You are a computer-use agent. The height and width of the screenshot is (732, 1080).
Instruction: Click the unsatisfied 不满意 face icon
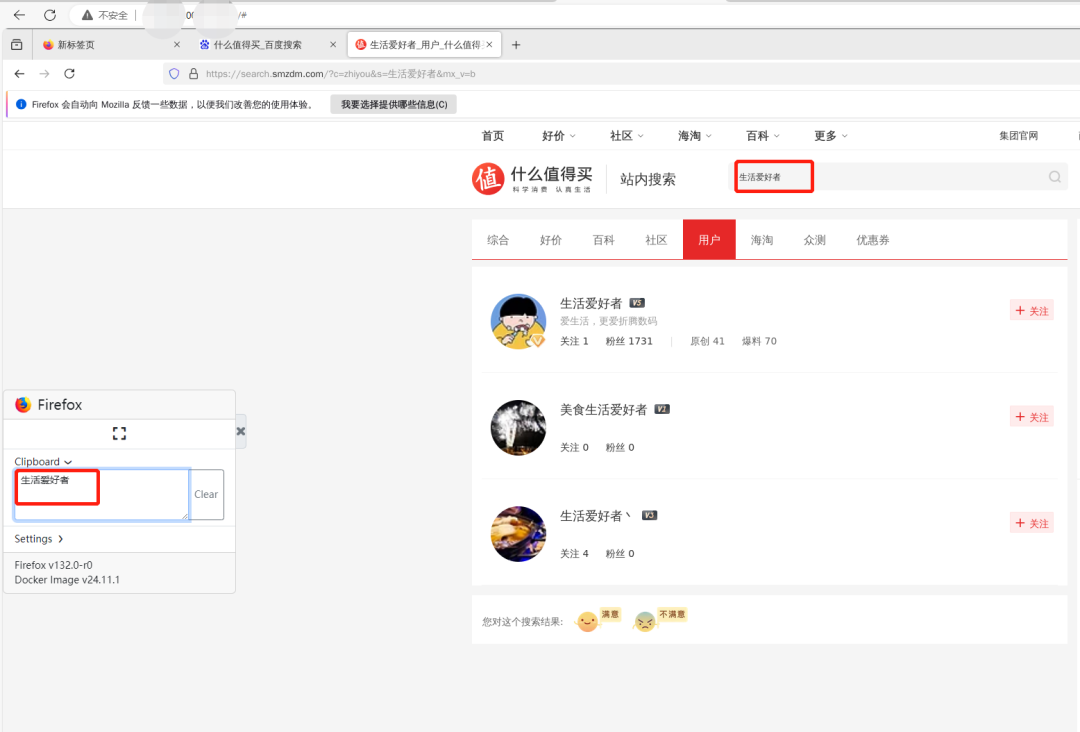pyautogui.click(x=645, y=622)
